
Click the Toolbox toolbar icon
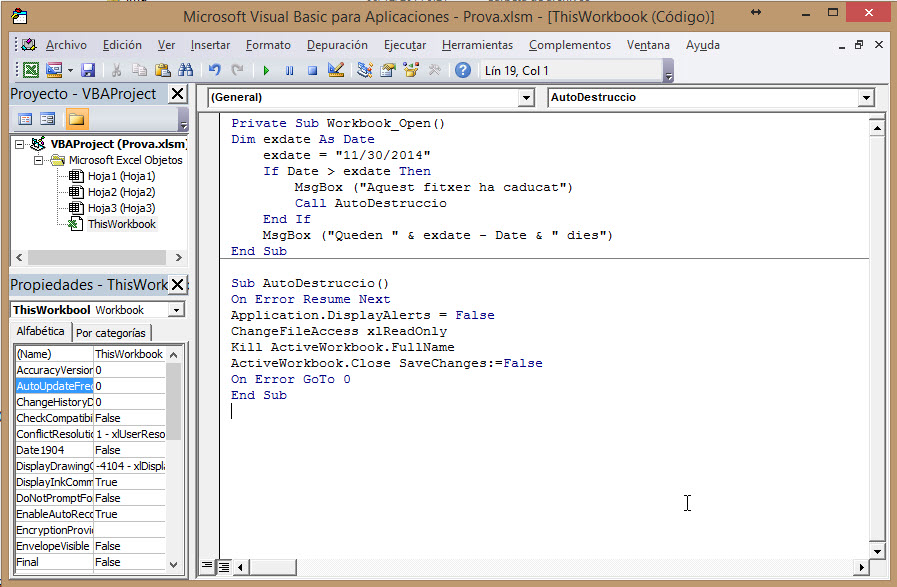coord(434,70)
